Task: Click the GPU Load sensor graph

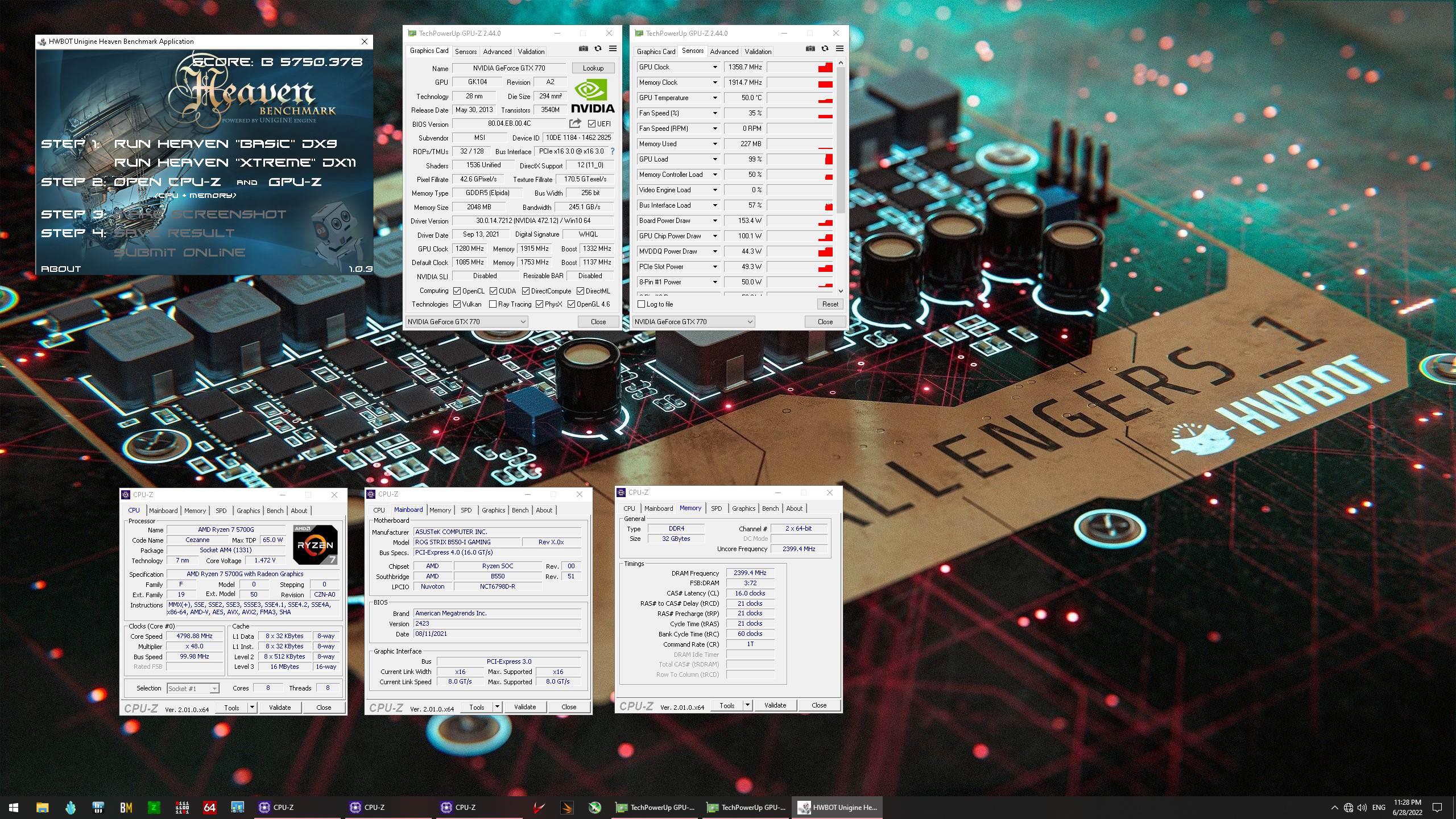Action: (x=800, y=159)
